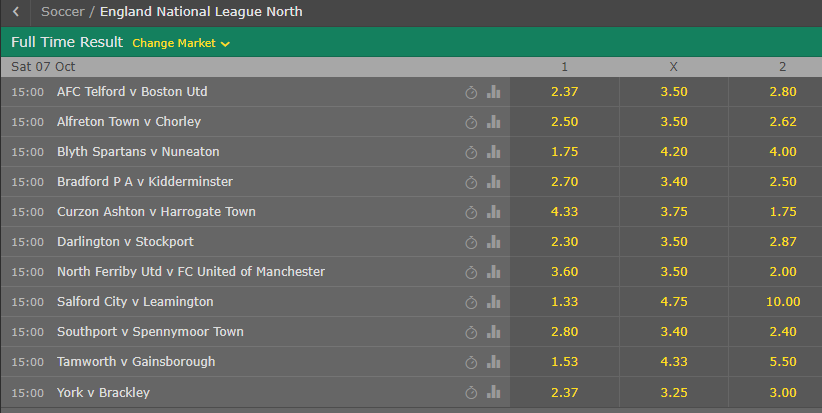This screenshot has height=413, width=822.
Task: Open the Change Market dropdown
Action: (181, 43)
